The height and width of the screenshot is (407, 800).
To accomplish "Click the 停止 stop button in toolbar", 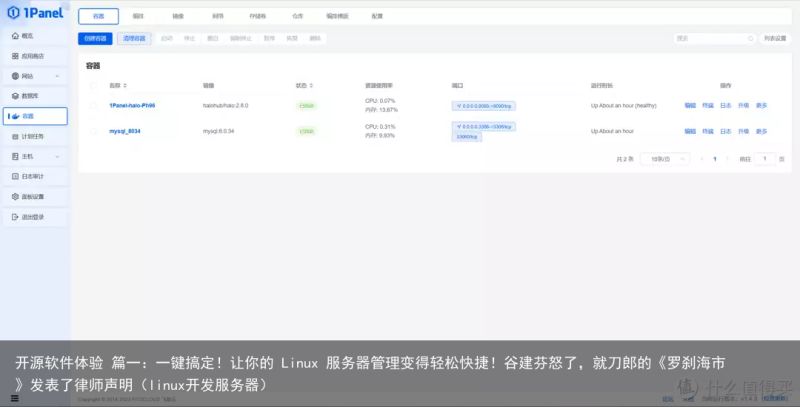I will pyautogui.click(x=189, y=38).
